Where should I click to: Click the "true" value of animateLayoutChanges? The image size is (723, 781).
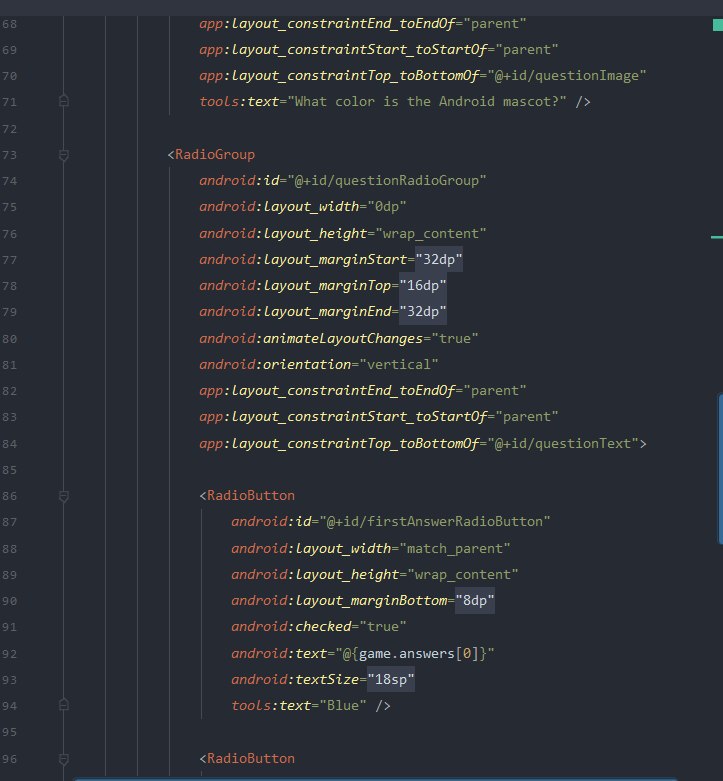(x=455, y=338)
